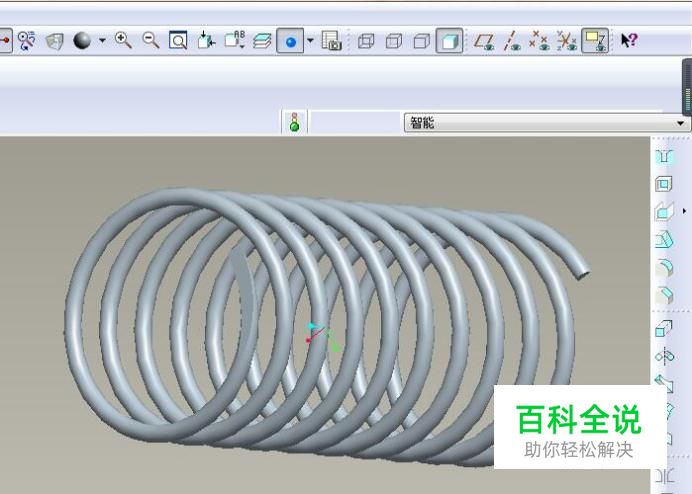Select the Hole feature tool
The width and height of the screenshot is (692, 494).
pos(664,157)
